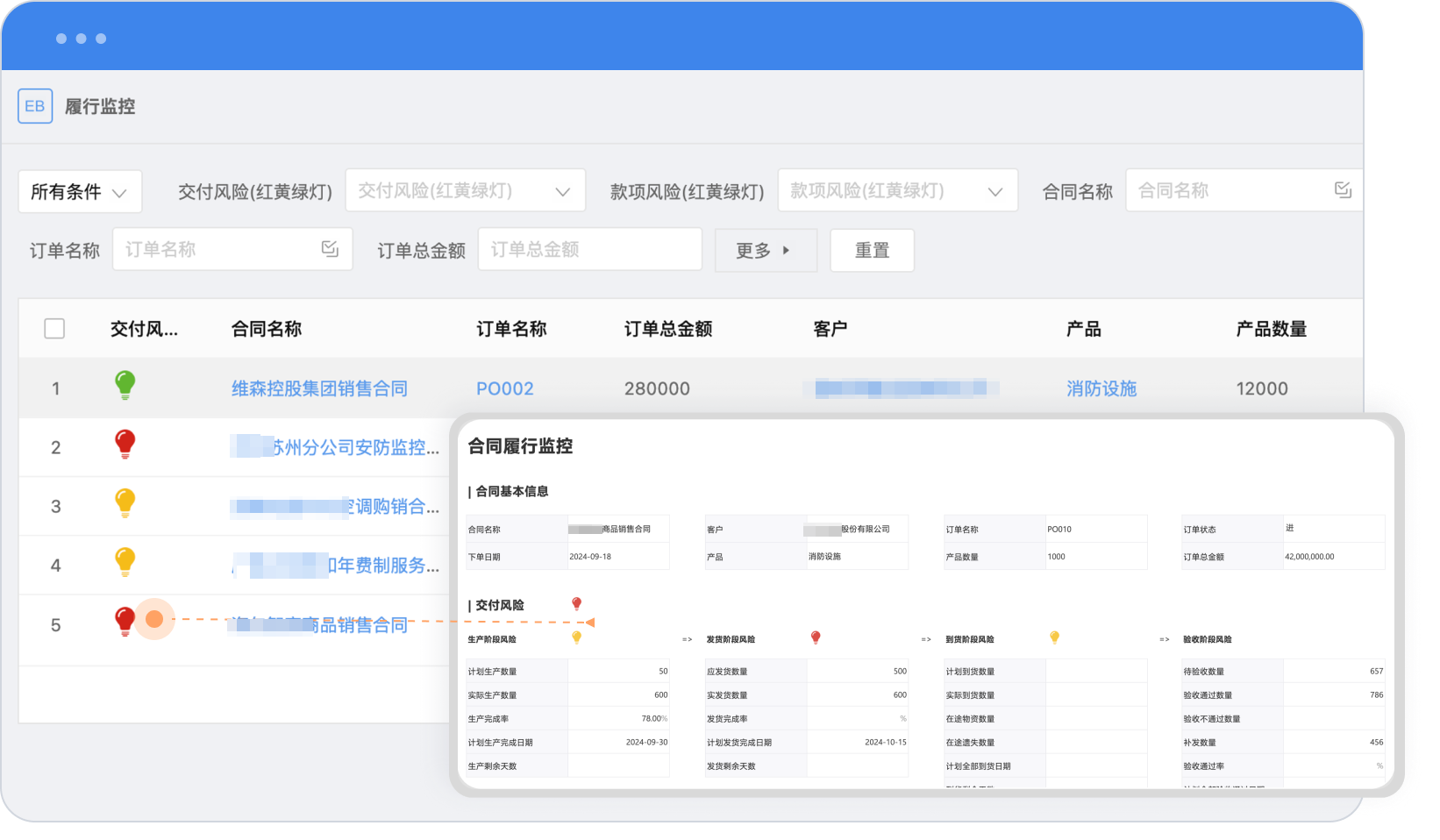Image resolution: width=1440 pixels, height=840 pixels.
Task: Click the 12000 product quantity cell
Action: tap(1262, 388)
